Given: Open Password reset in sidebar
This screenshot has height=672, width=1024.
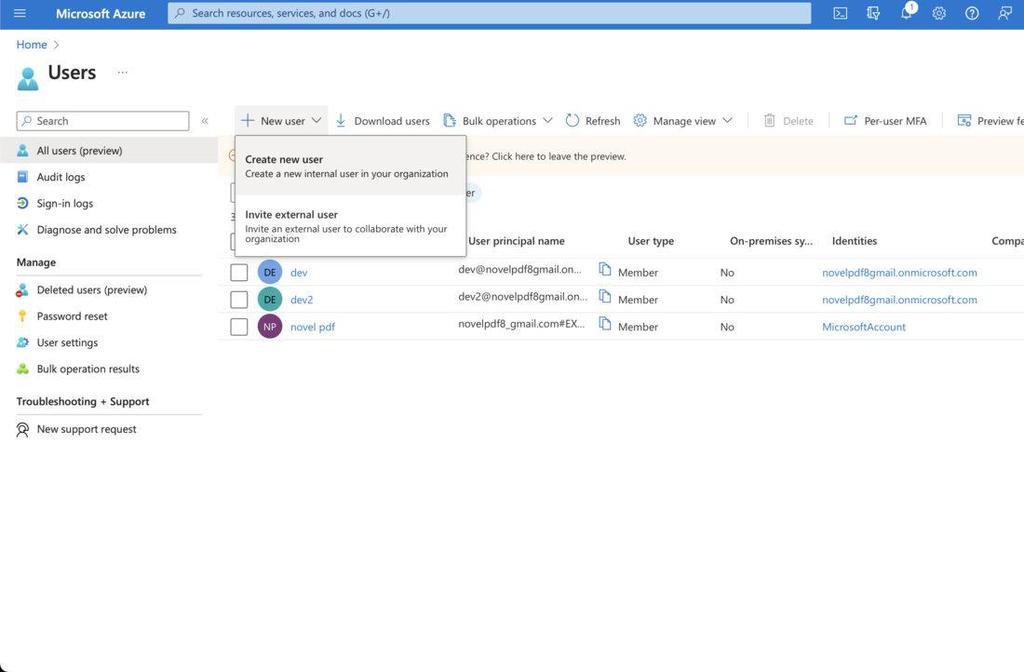Looking at the screenshot, I should pos(72,316).
